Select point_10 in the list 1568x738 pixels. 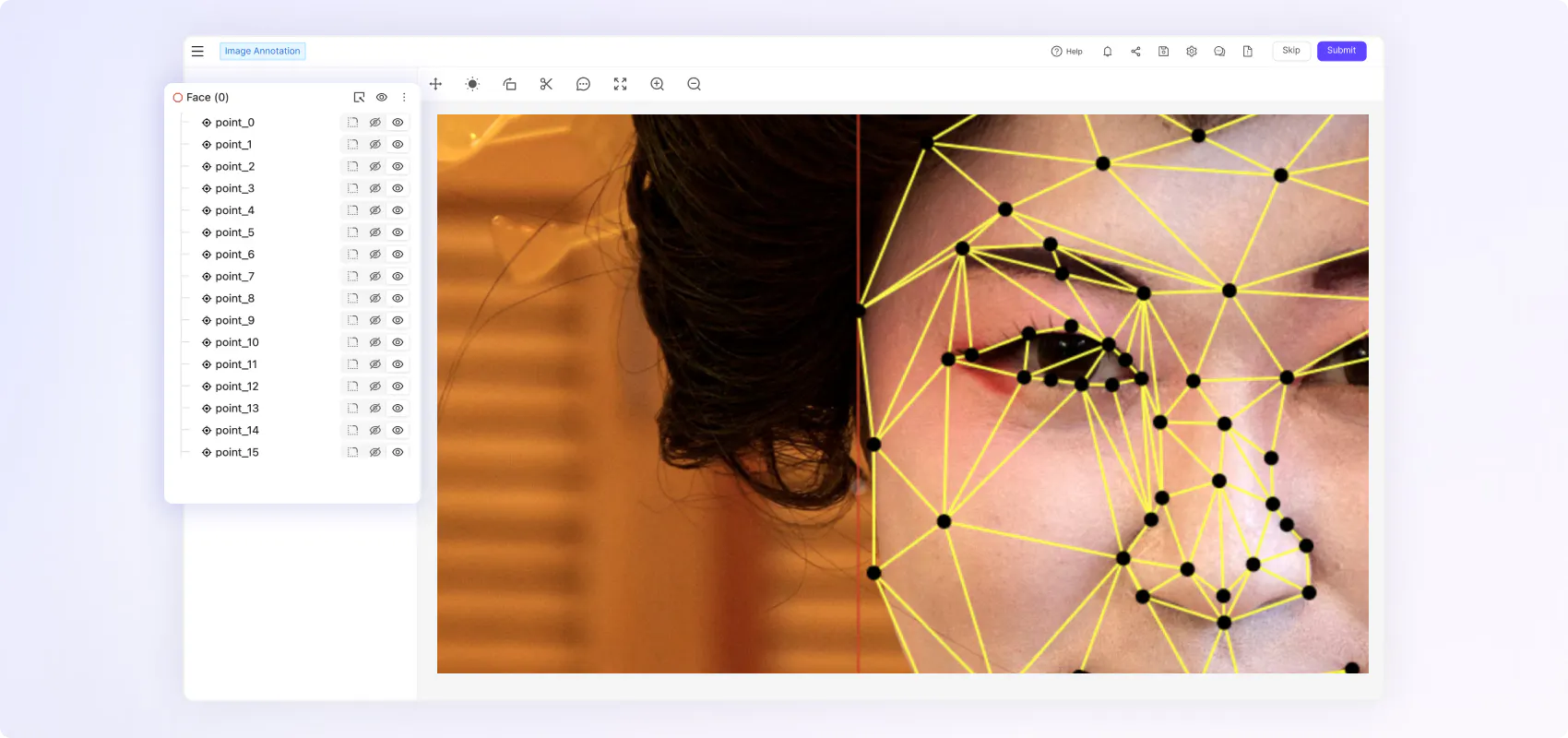pos(237,342)
